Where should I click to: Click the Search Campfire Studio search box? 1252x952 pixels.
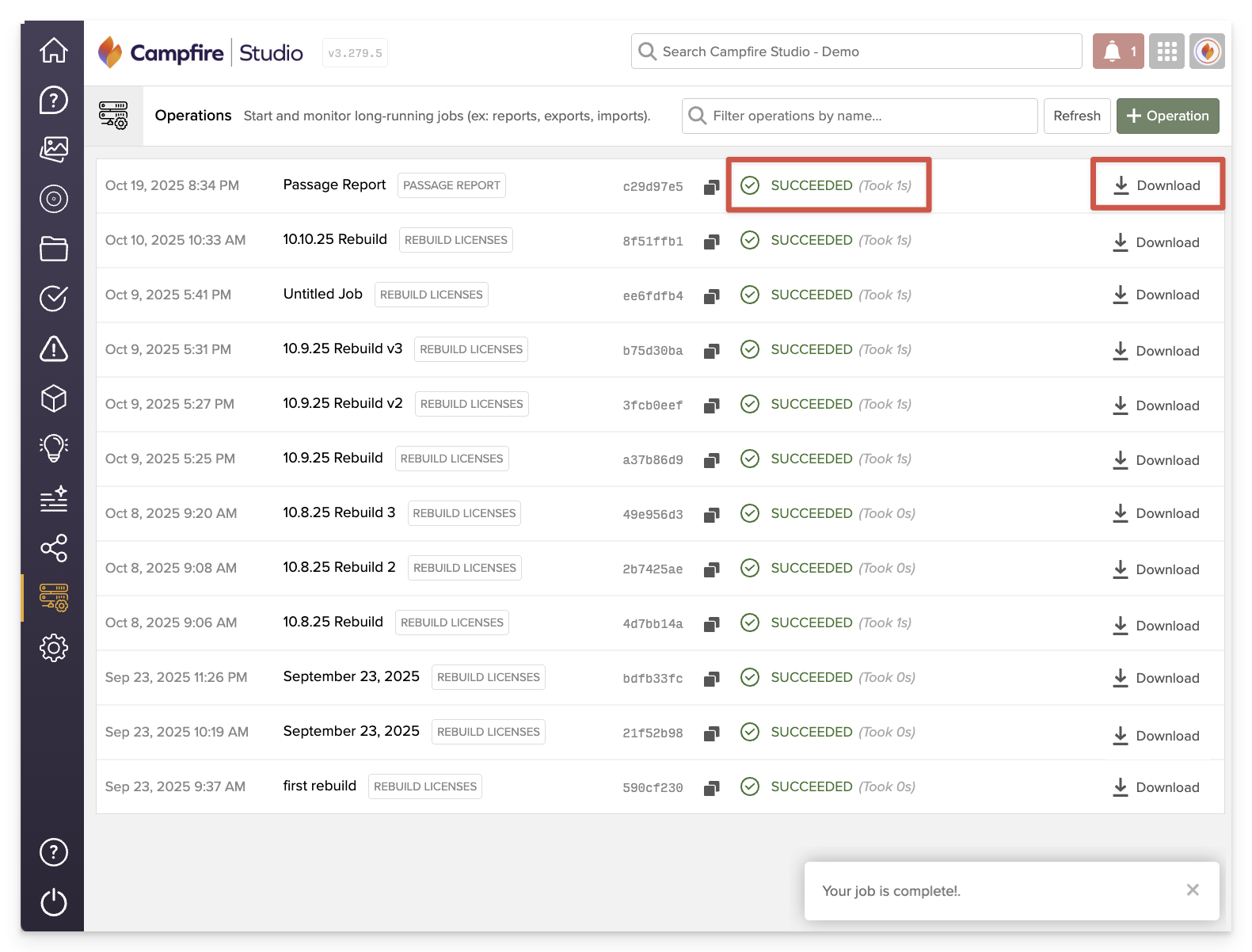click(x=856, y=51)
